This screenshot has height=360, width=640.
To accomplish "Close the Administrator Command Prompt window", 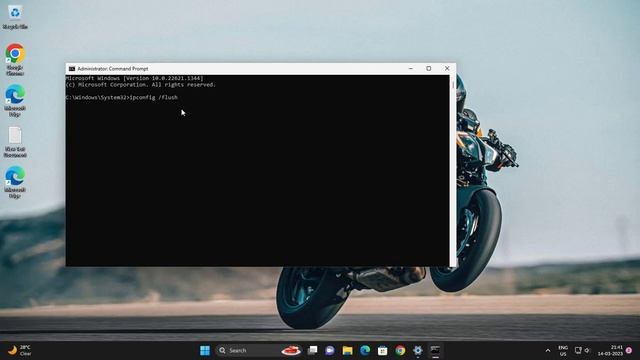I will pyautogui.click(x=447, y=69).
